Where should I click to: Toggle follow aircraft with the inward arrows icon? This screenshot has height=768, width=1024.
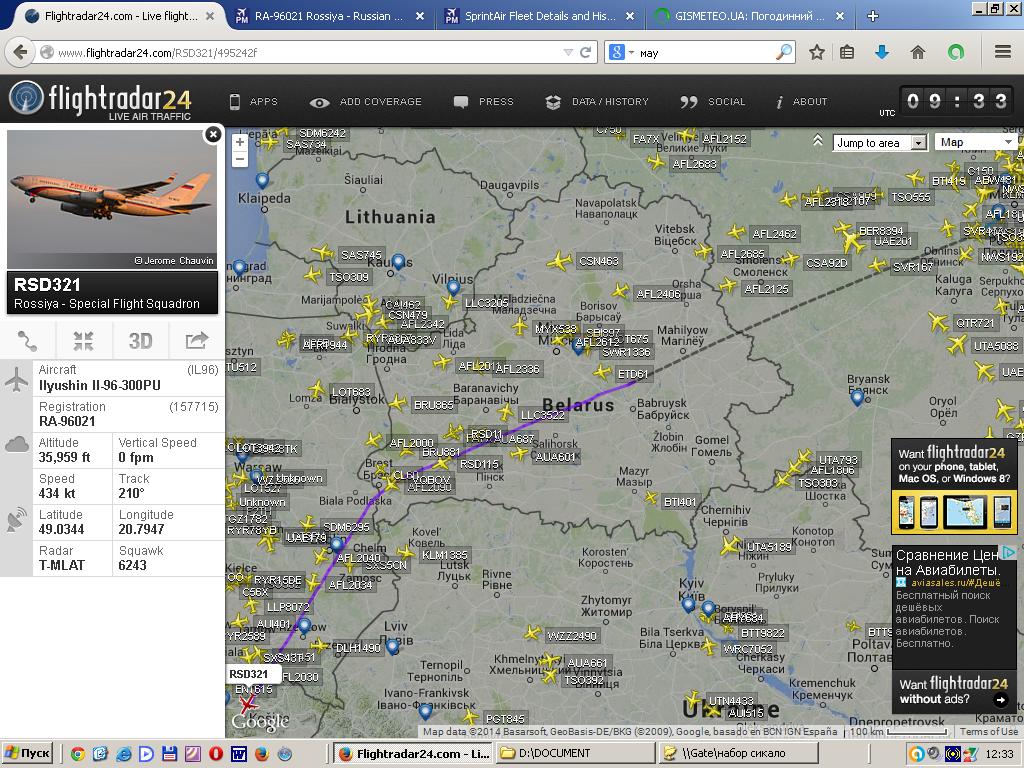83,341
